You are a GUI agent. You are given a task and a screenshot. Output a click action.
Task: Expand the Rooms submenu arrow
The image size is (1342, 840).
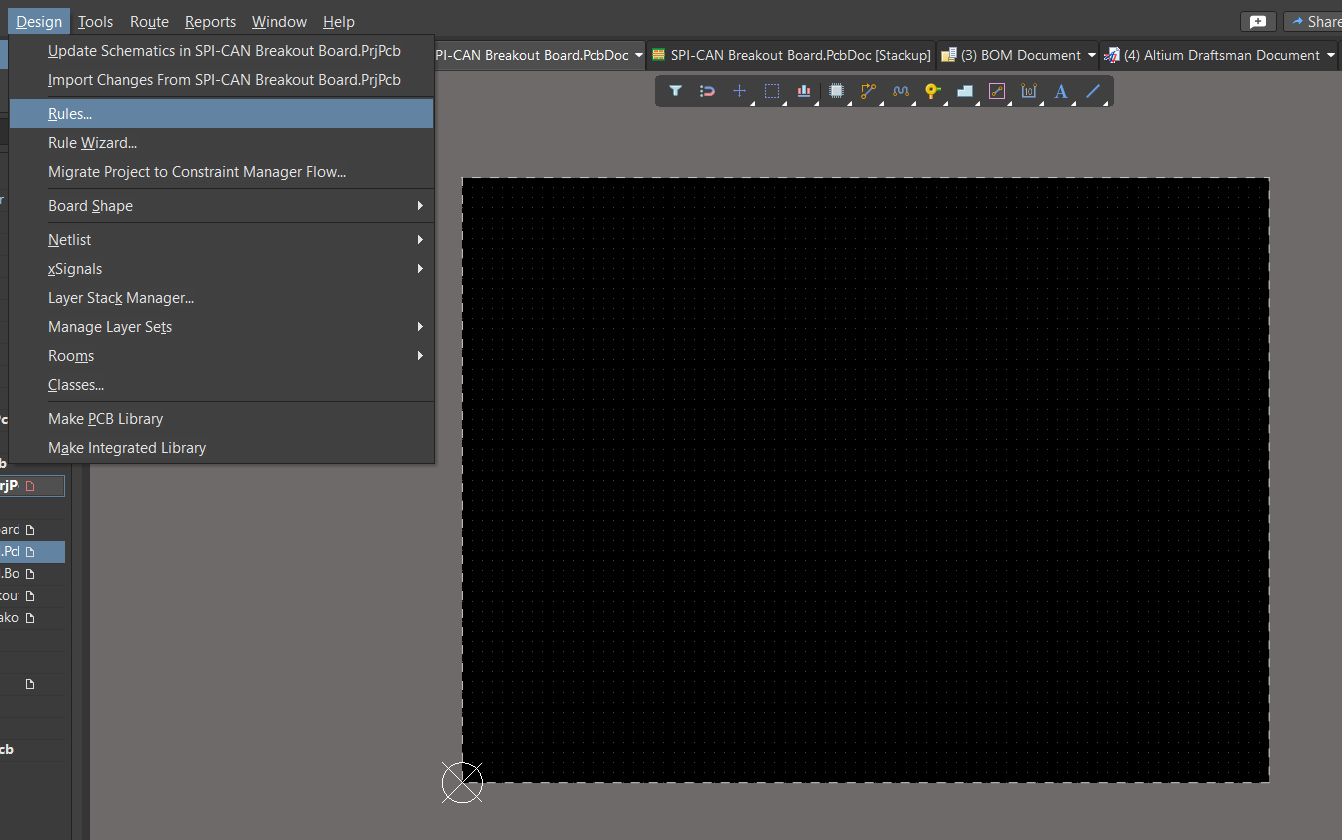click(x=420, y=356)
